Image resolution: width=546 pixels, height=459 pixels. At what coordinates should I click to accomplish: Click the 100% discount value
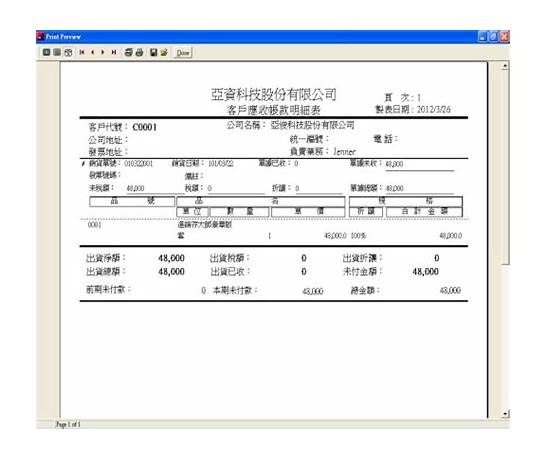coord(358,236)
